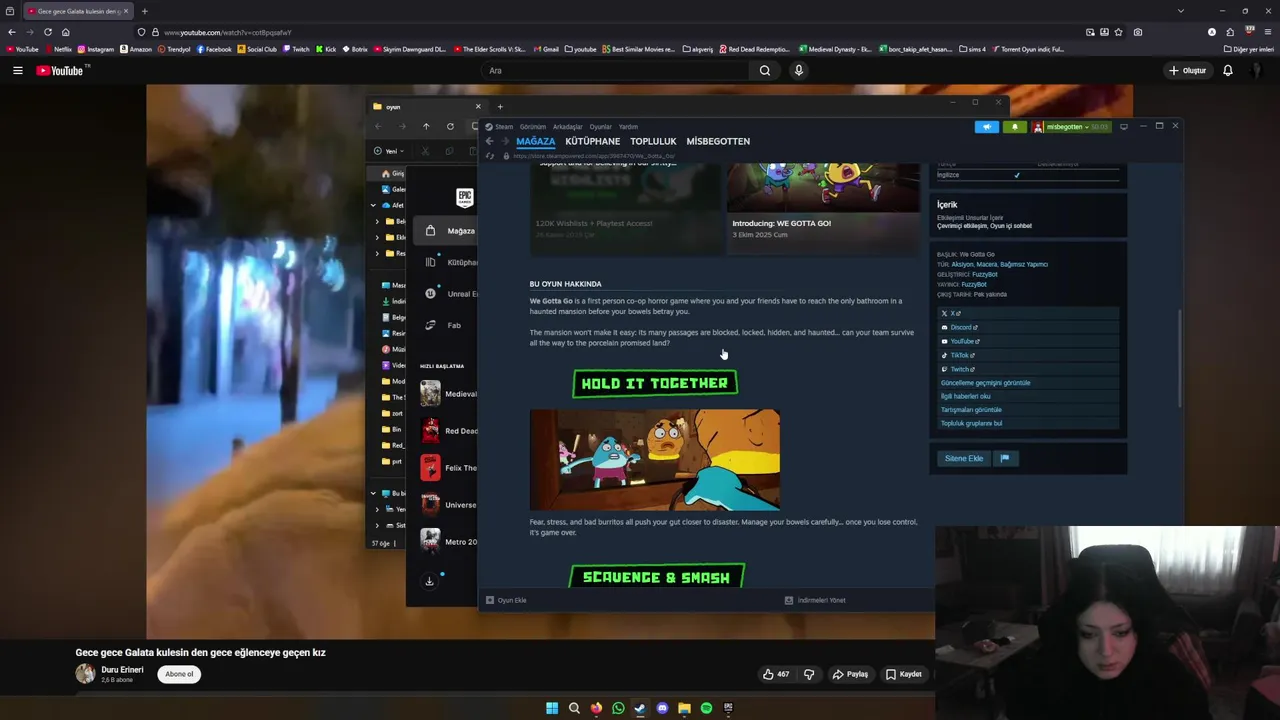Bookmark this page with the star

coord(1118,32)
